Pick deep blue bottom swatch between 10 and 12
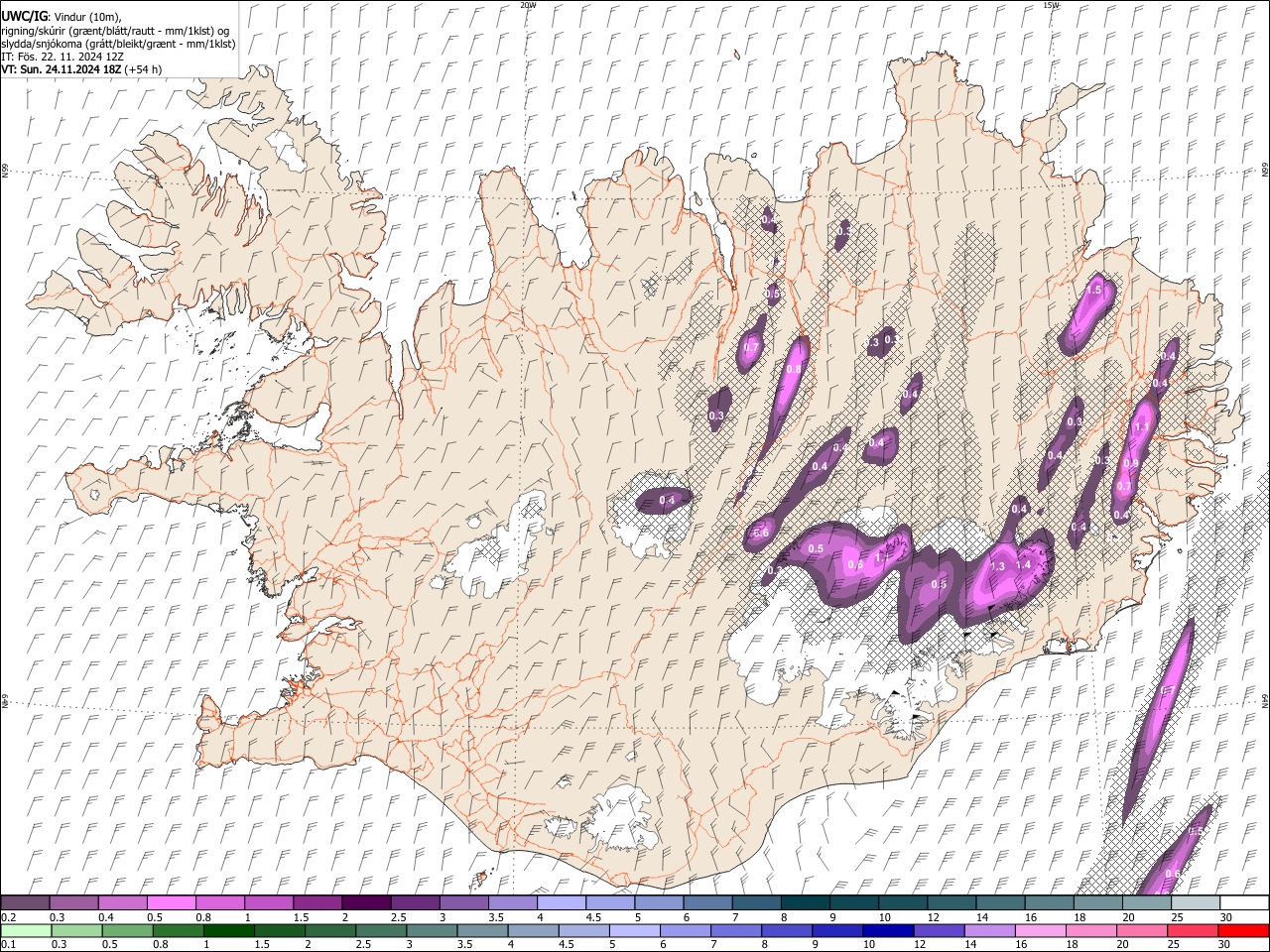 [887, 930]
